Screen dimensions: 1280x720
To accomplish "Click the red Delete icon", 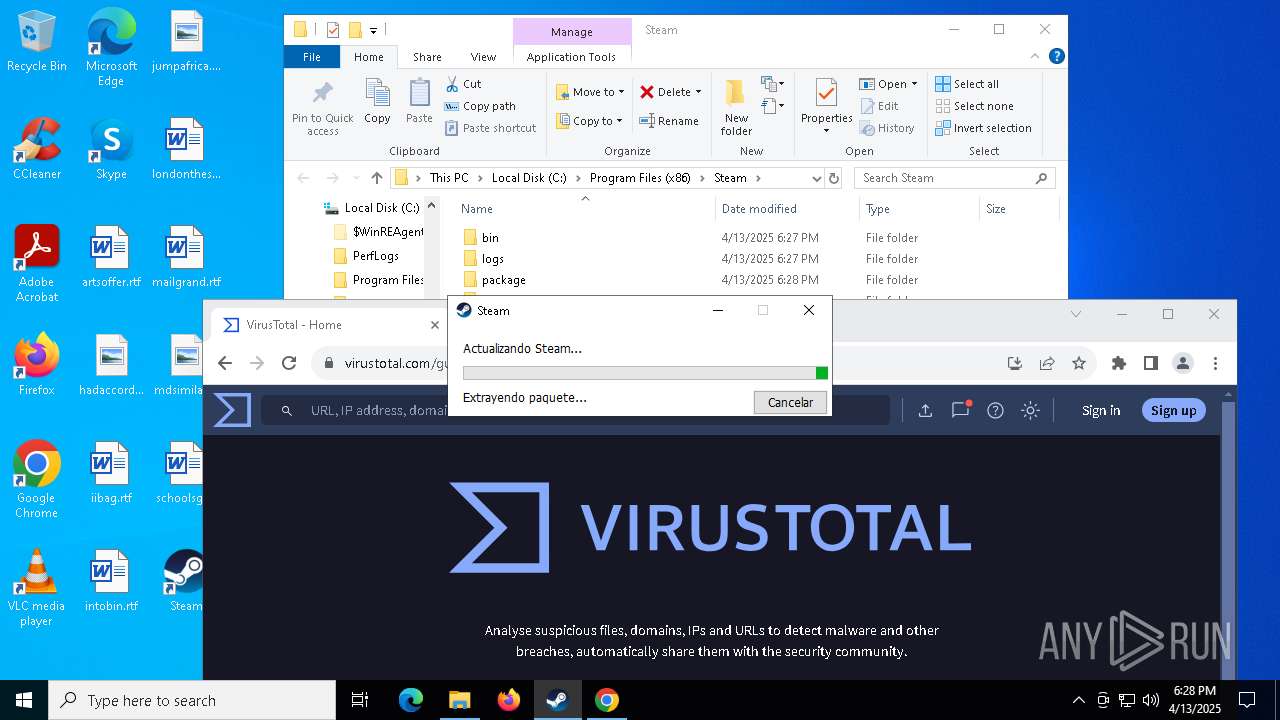I will (647, 92).
